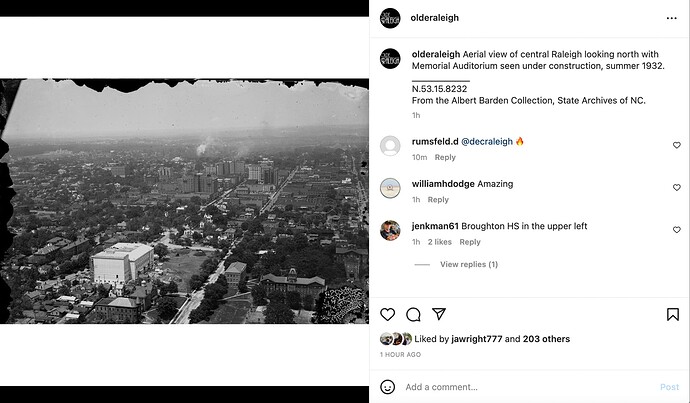Expand 'View replies (1)' under jenkman61

tap(469, 264)
